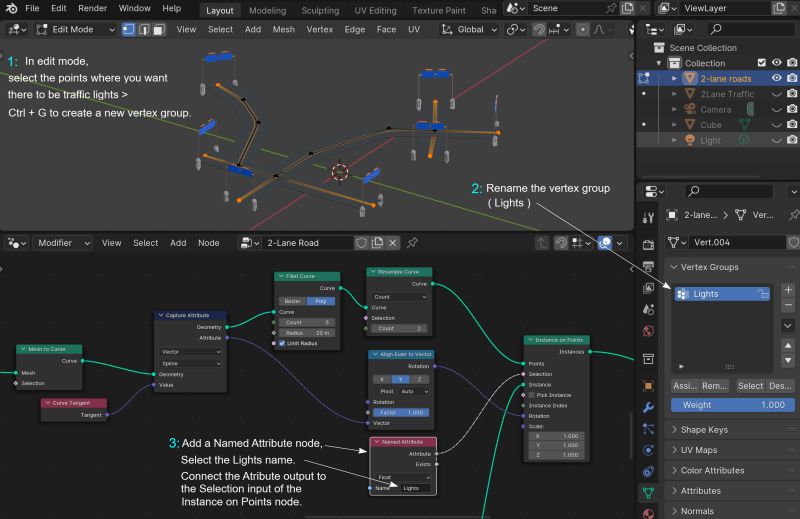Open the View Layer properties tab
The width and height of the screenshot is (800, 519).
[648, 288]
